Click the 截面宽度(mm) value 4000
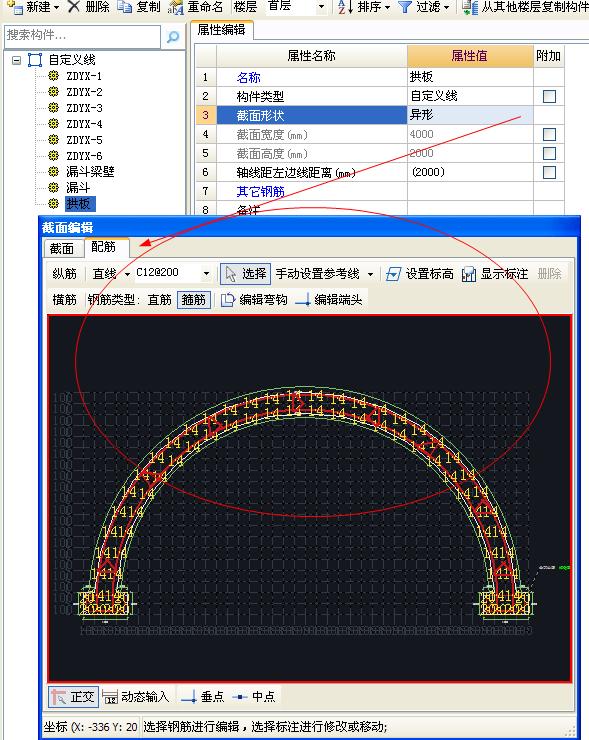 coord(421,134)
